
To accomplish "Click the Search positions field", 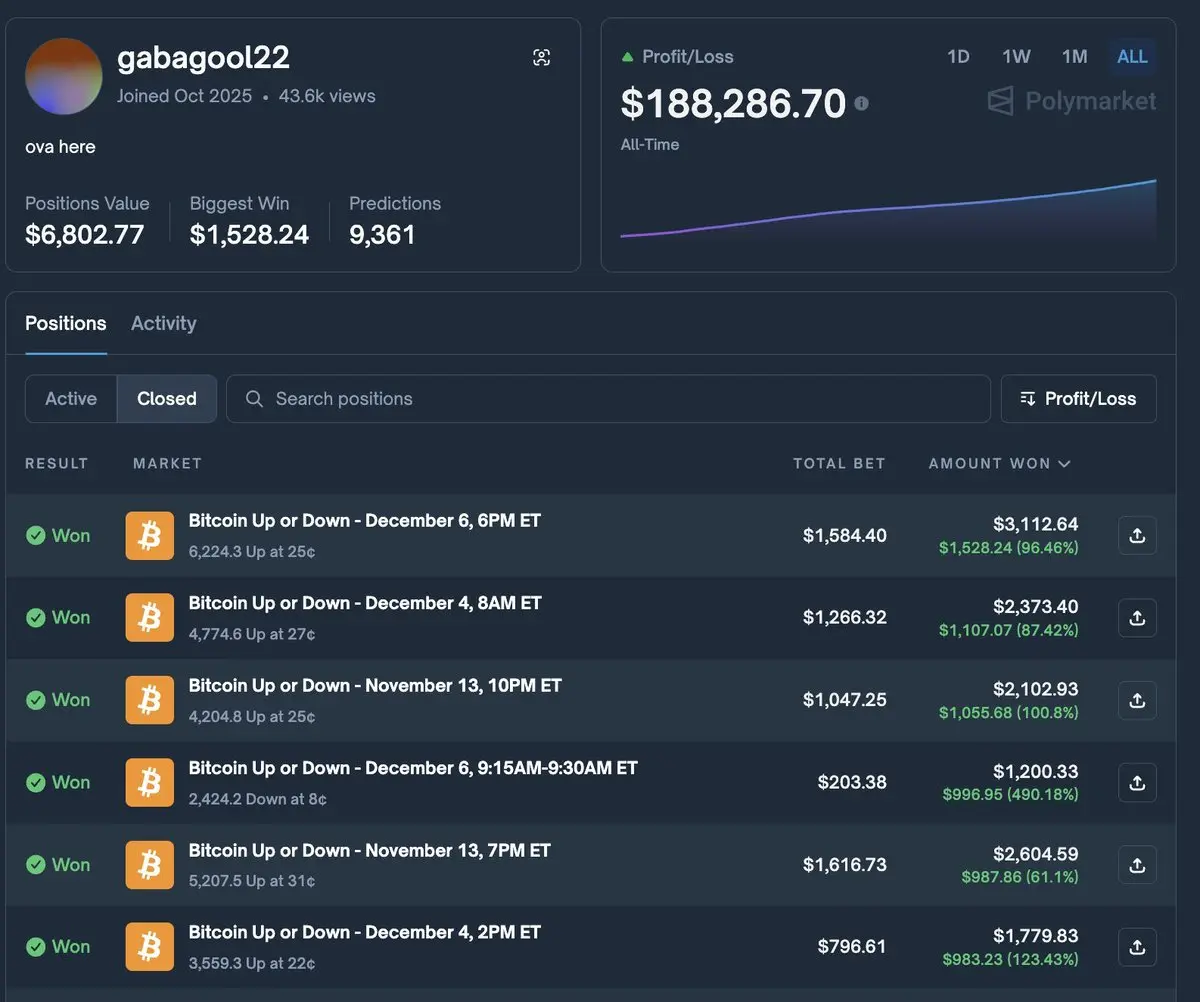I will pos(608,398).
